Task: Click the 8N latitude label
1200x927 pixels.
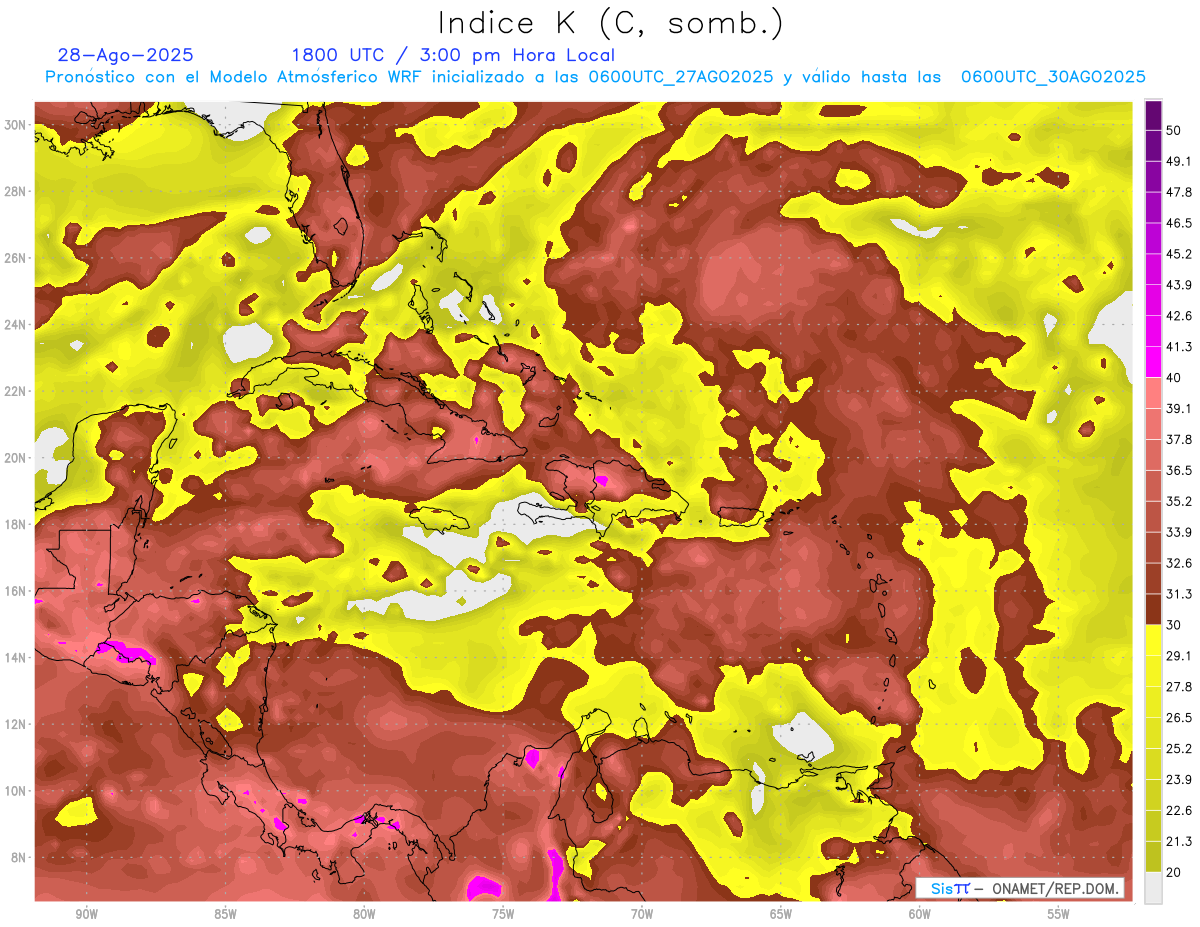Action: click(18, 857)
